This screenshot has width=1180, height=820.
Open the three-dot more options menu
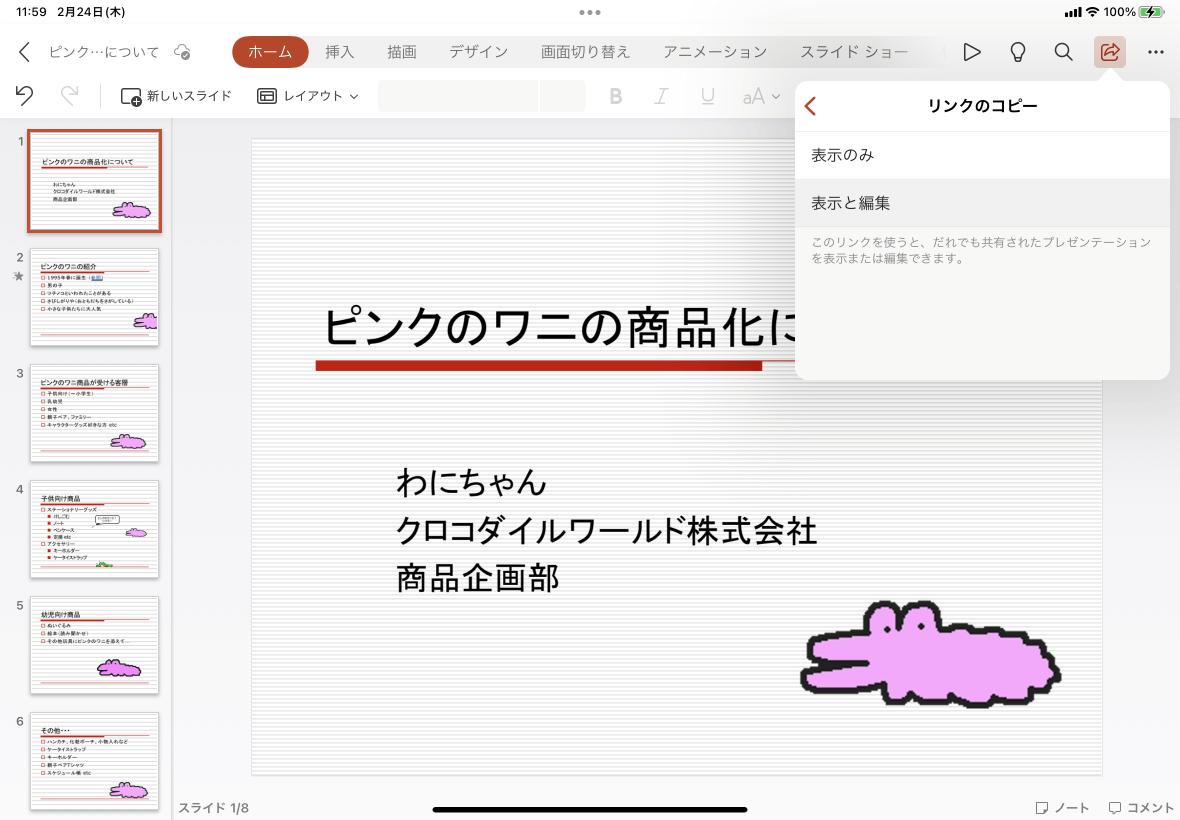tap(1156, 52)
